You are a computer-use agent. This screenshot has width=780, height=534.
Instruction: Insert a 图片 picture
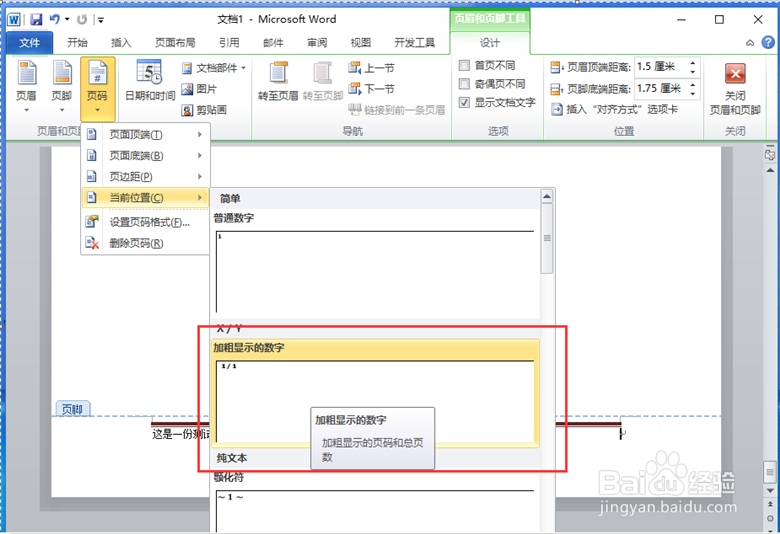[x=199, y=89]
